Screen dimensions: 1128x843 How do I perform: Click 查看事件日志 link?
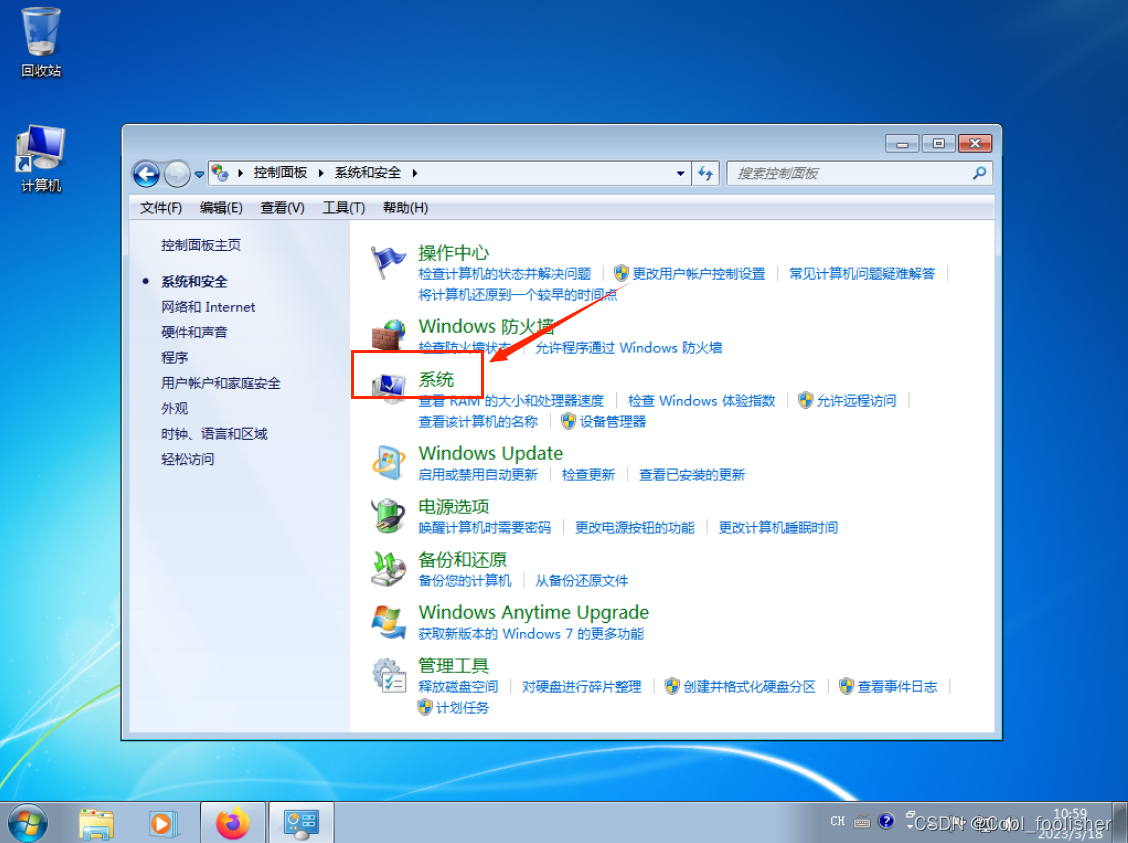pos(897,687)
